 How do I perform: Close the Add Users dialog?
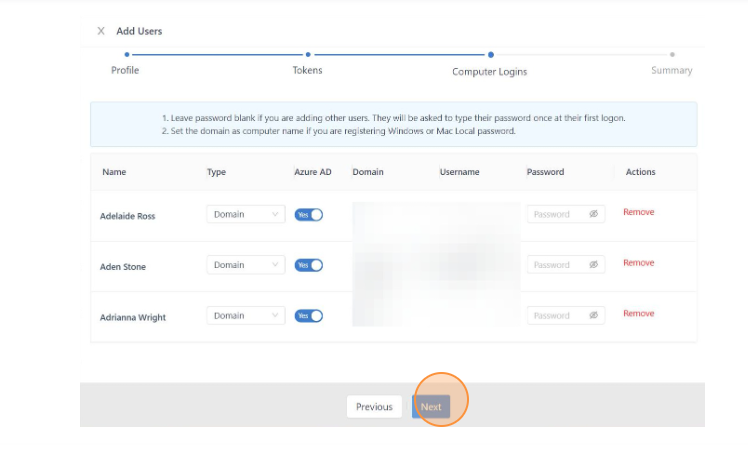(x=101, y=31)
